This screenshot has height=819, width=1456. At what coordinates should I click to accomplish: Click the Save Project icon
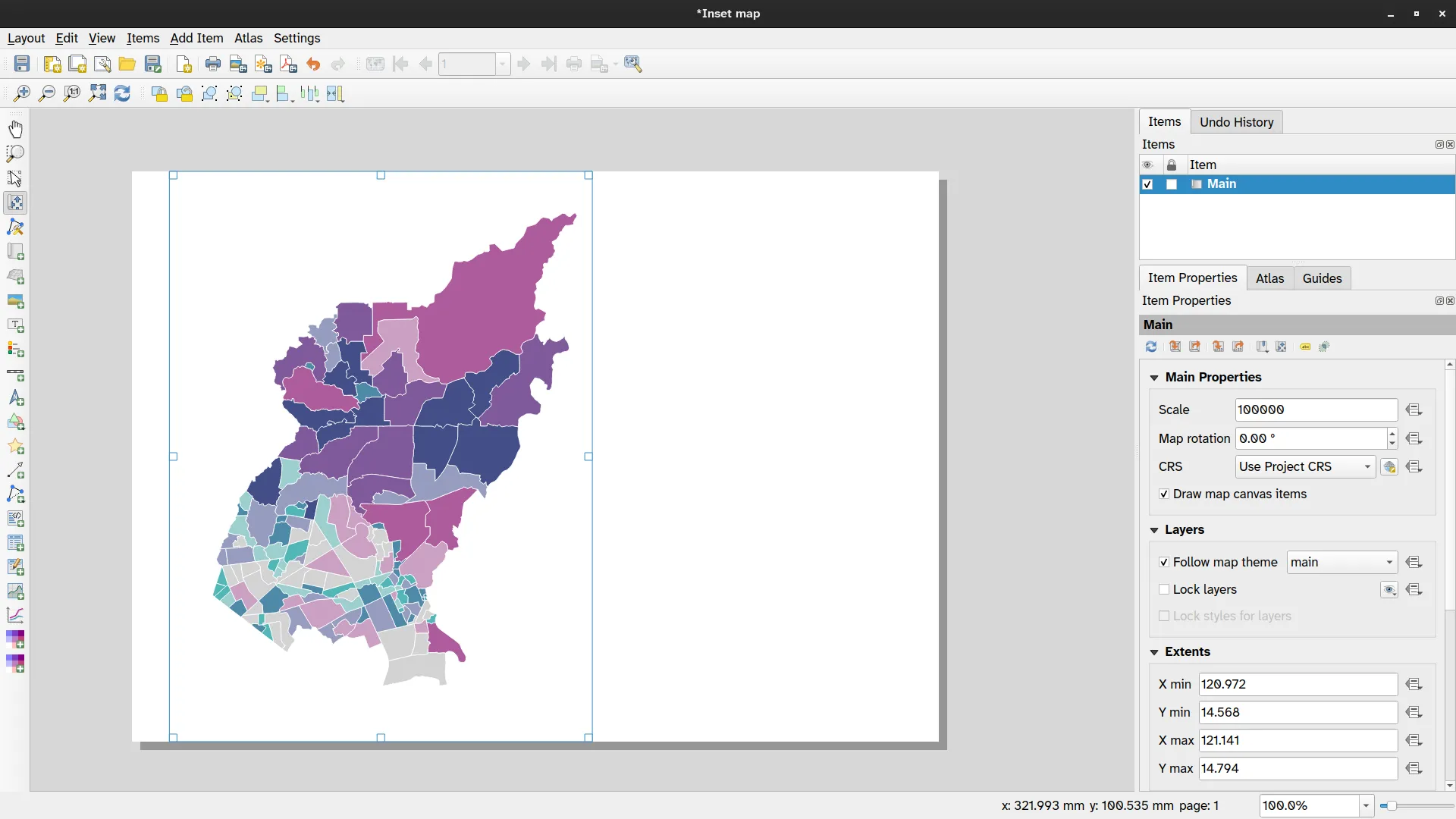coord(22,64)
